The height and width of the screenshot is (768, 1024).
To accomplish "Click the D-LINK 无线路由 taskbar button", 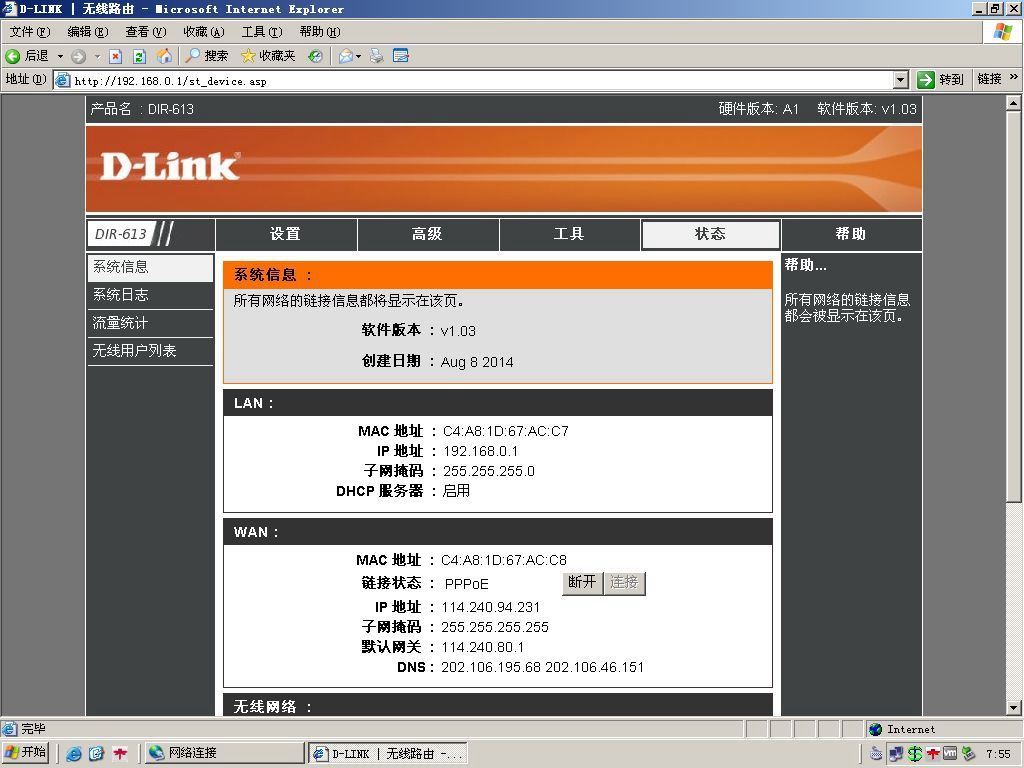I will 388,753.
